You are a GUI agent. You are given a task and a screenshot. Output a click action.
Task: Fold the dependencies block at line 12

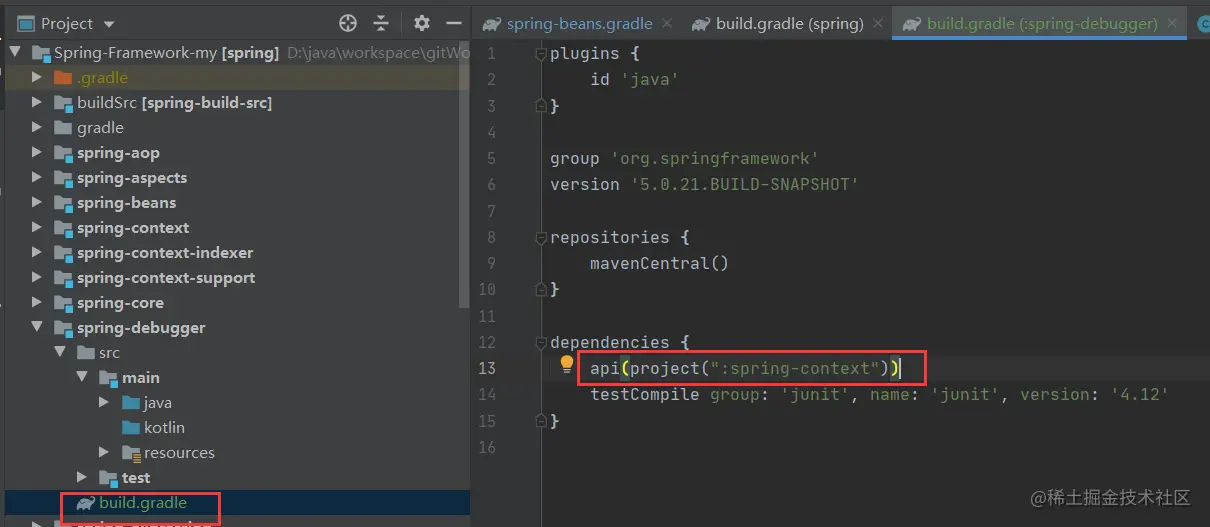tap(541, 342)
